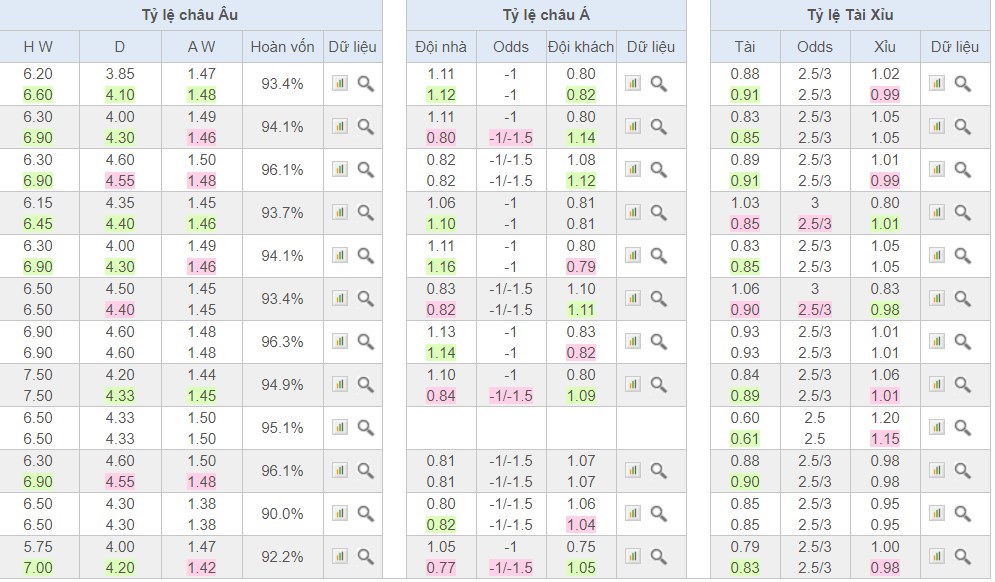
Task: Click the 1.42 away-win odds cell
Action: point(201,567)
